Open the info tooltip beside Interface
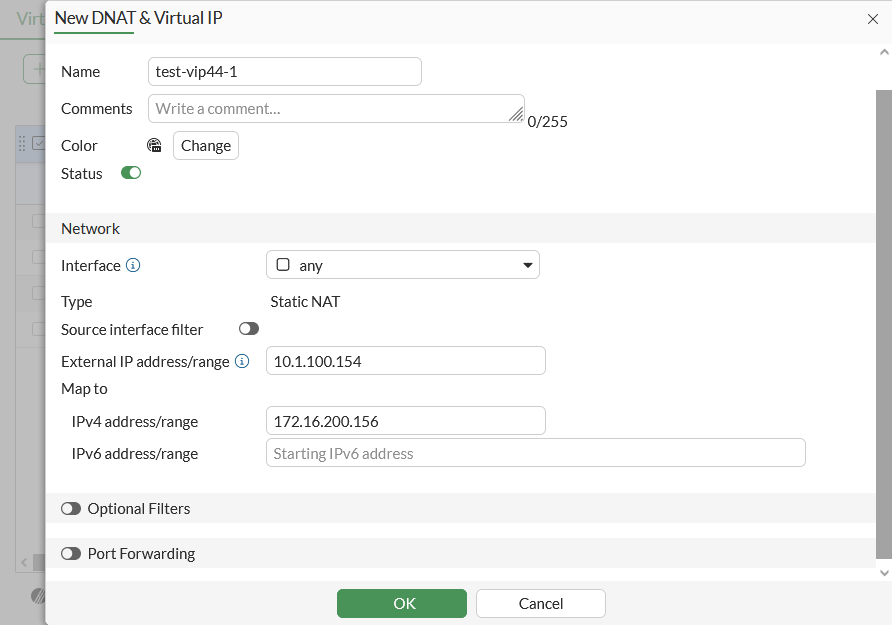Image resolution: width=892 pixels, height=625 pixels. [135, 265]
